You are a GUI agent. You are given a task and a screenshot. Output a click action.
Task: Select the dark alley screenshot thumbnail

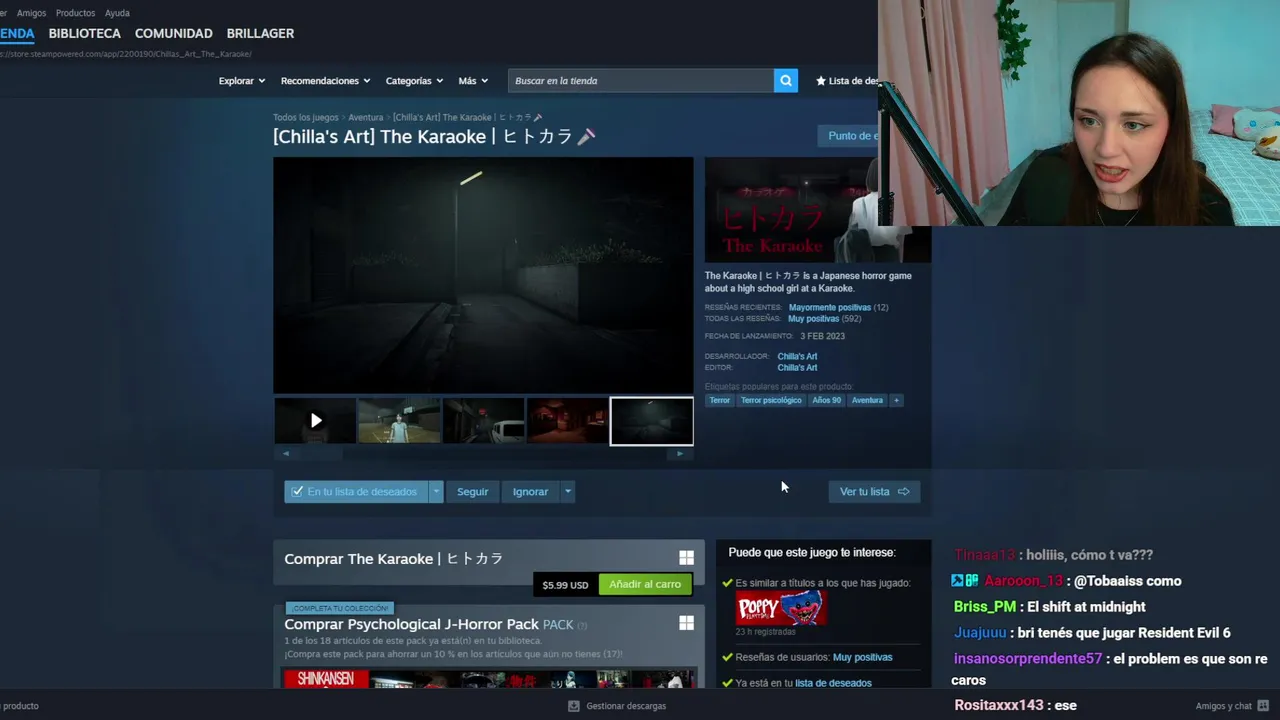(652, 421)
